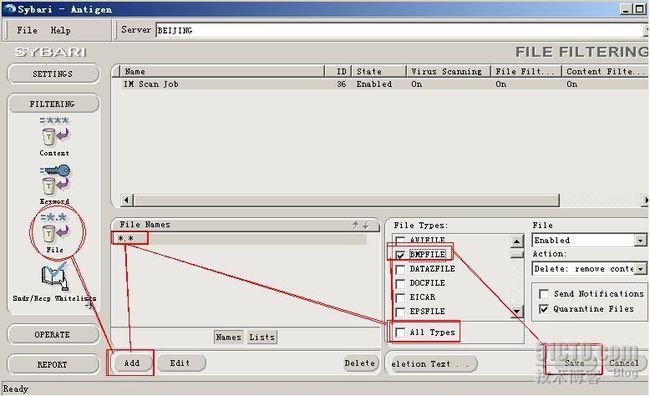
Task: Open the Sndr/Recp Whitelists icon
Action: [x=54, y=282]
